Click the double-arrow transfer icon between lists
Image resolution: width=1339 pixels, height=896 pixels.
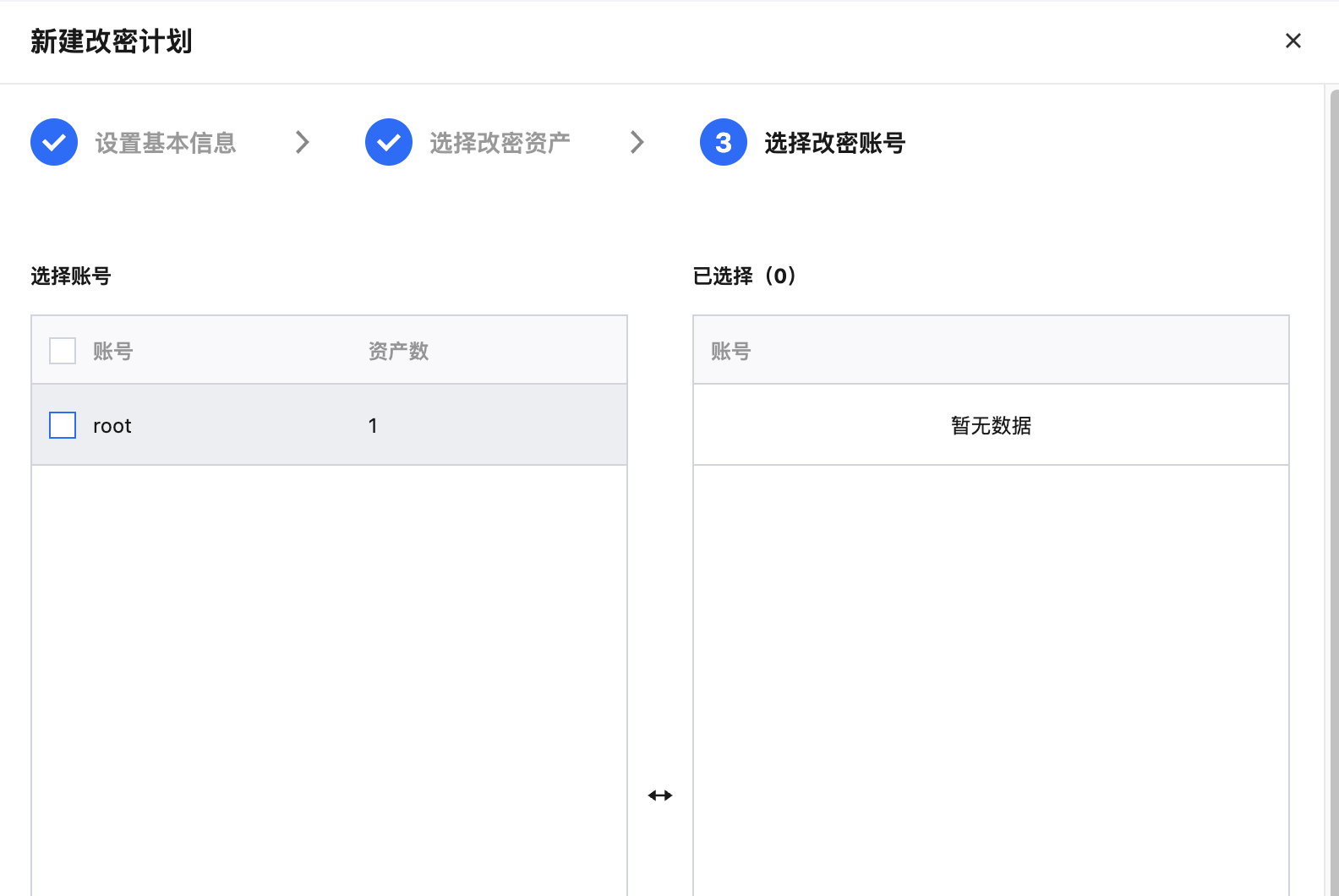coord(660,795)
